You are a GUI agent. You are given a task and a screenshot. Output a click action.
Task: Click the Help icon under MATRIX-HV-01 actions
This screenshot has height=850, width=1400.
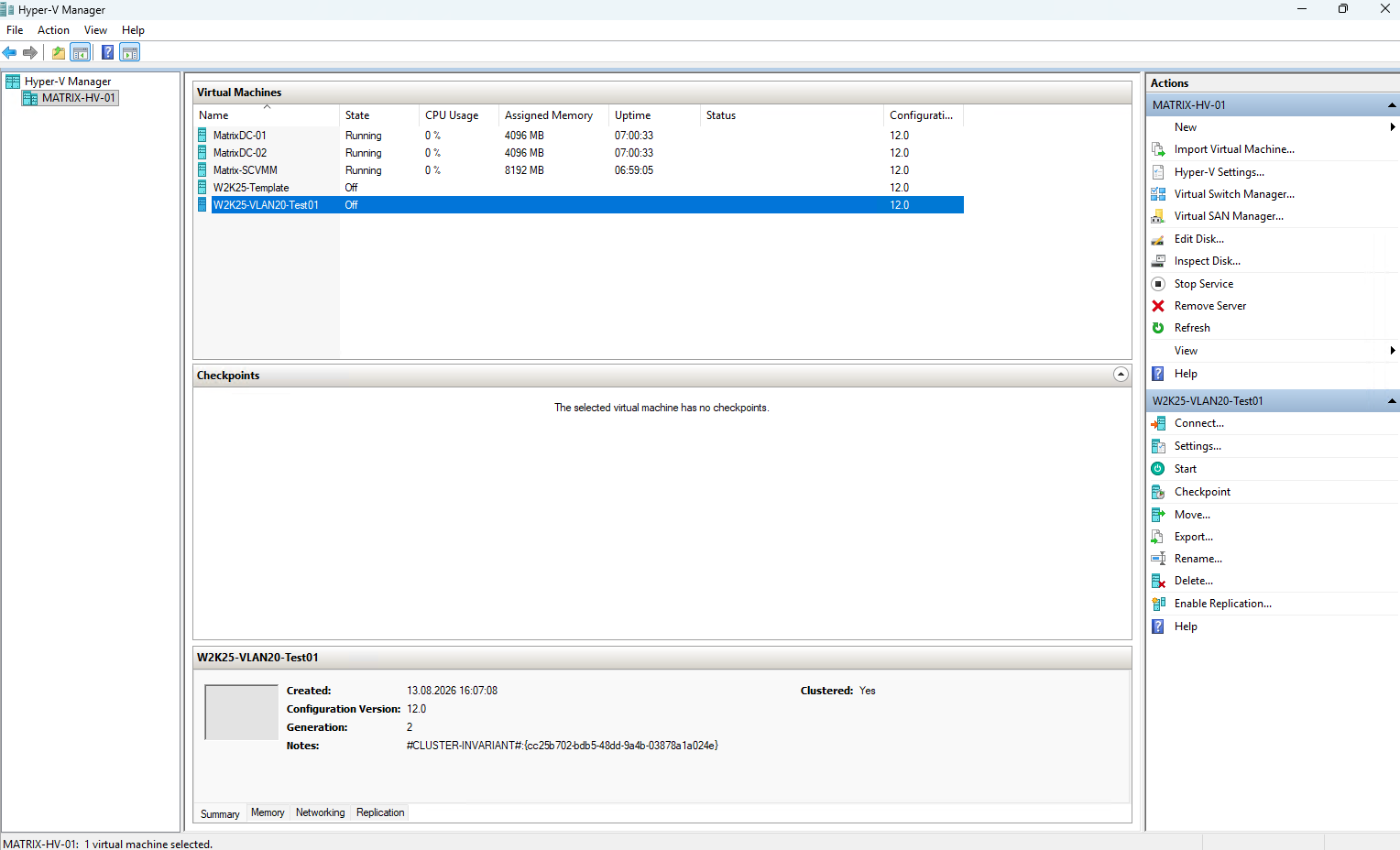(1158, 374)
